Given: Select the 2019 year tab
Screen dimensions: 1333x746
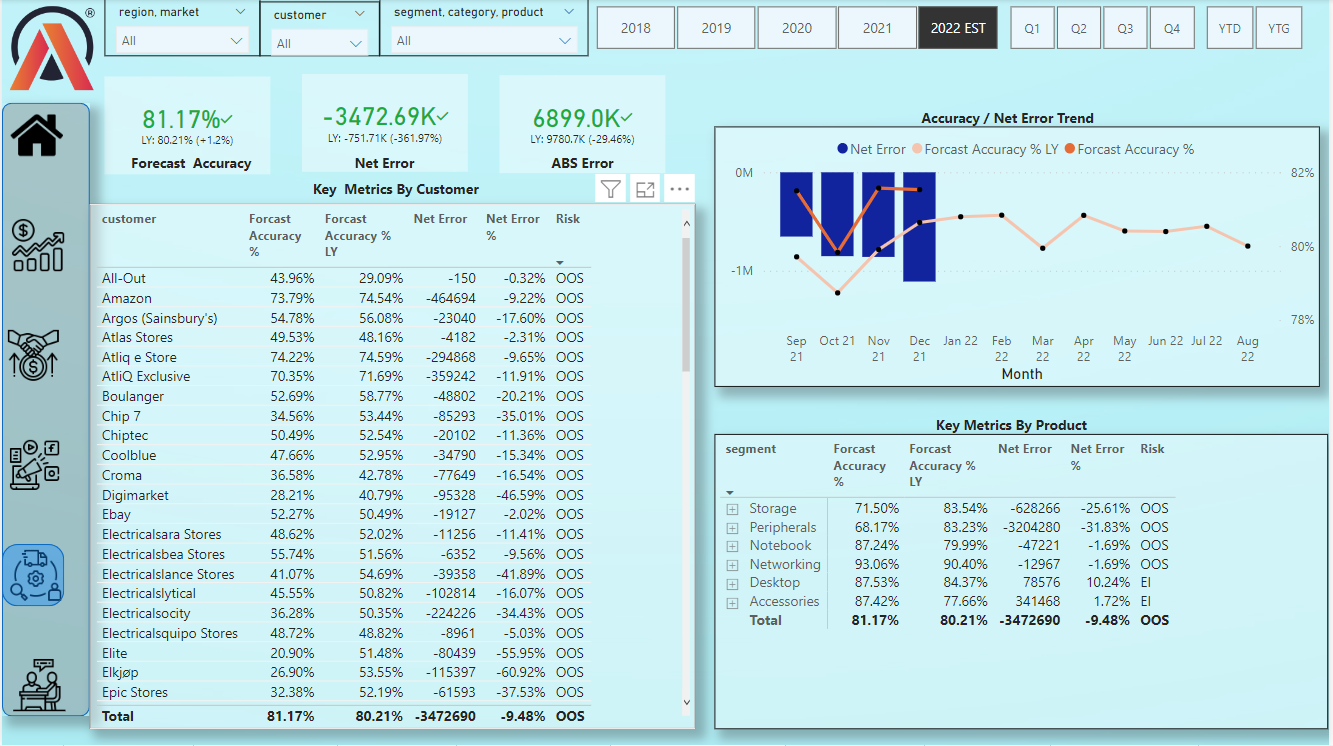Looking at the screenshot, I should tap(716, 27).
